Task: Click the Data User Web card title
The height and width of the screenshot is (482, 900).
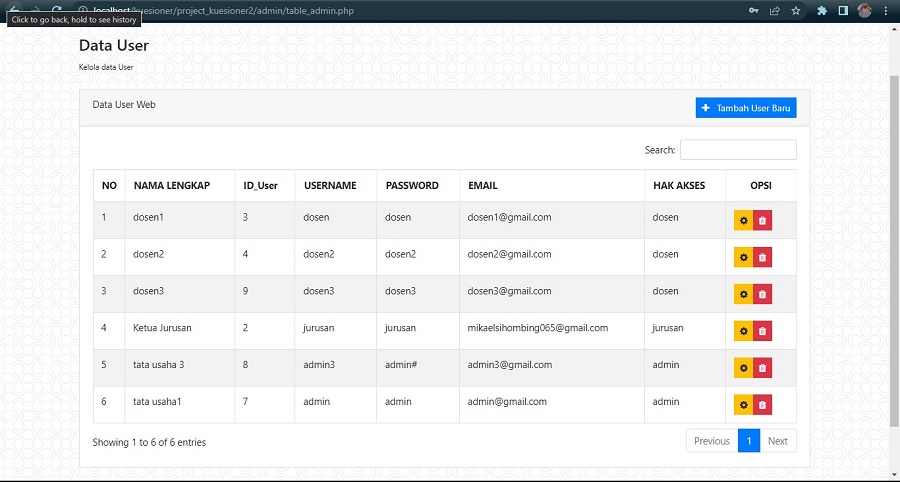Action: (124, 104)
